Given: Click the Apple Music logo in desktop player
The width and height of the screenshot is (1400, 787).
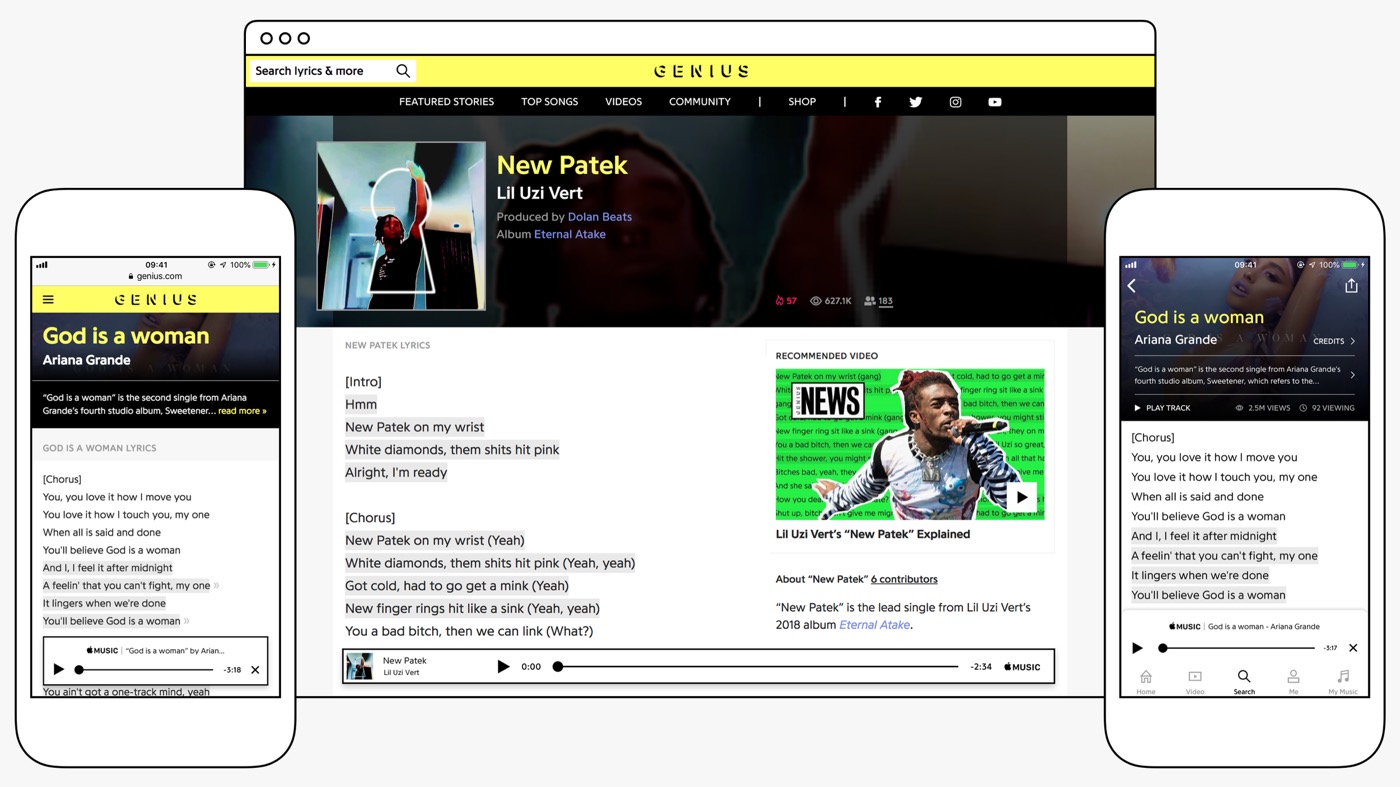Looking at the screenshot, I should 1022,667.
